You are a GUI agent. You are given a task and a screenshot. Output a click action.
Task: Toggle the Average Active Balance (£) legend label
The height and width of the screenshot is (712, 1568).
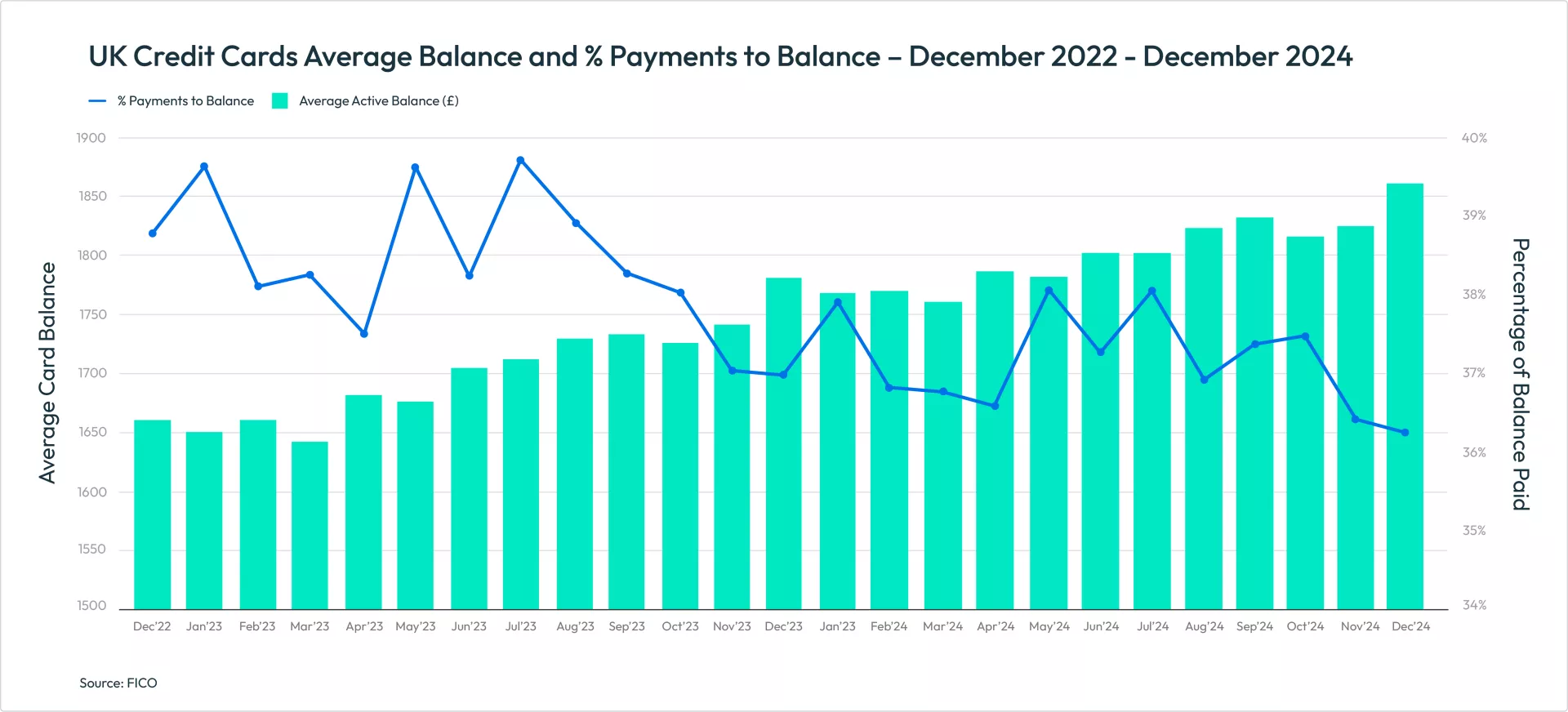pos(378,101)
